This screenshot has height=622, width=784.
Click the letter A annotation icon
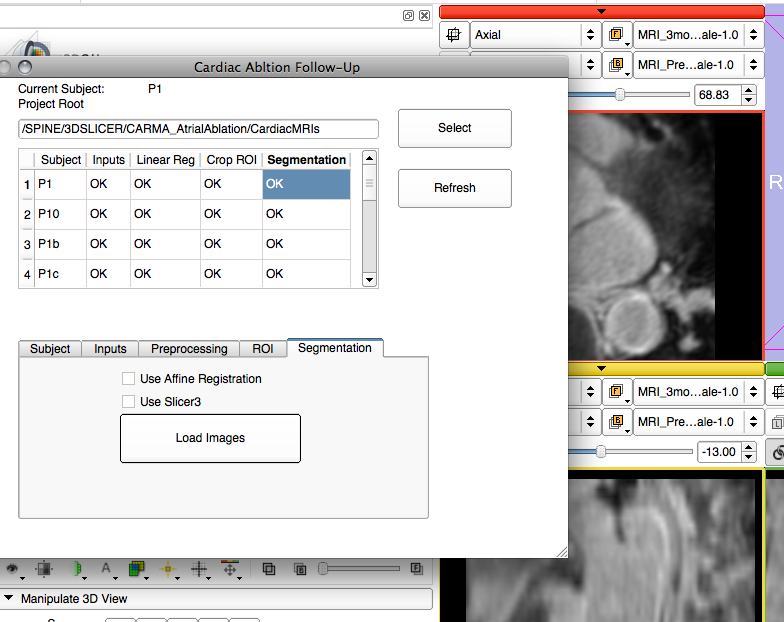[106, 569]
